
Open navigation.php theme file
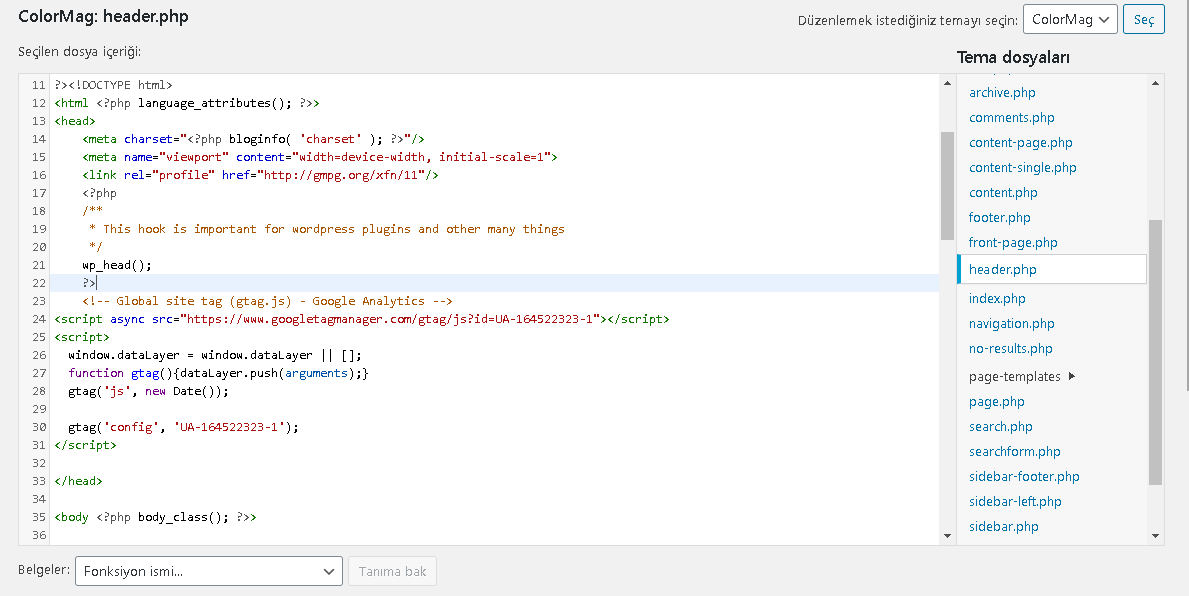click(x=1012, y=324)
